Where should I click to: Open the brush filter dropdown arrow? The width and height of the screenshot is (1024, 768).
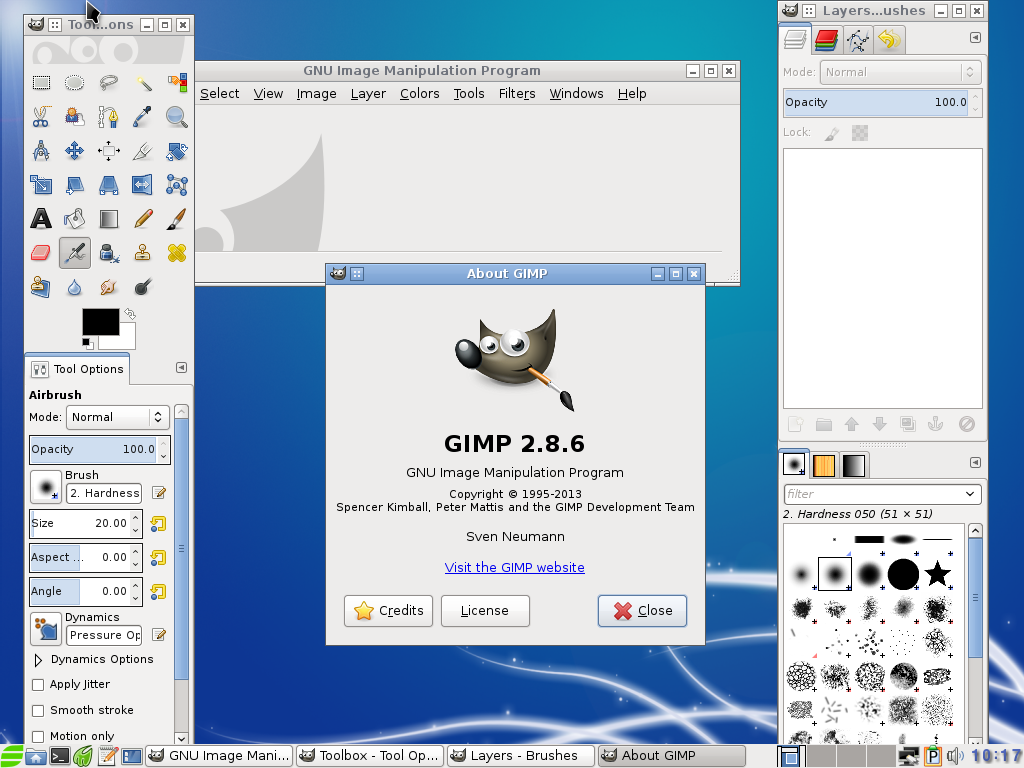[970, 494]
